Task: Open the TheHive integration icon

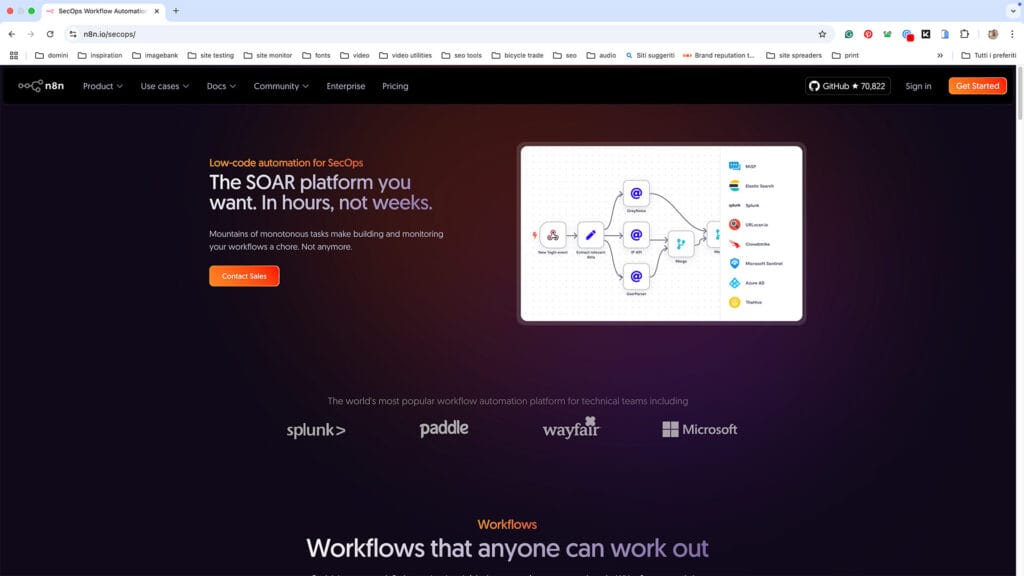Action: pos(735,302)
